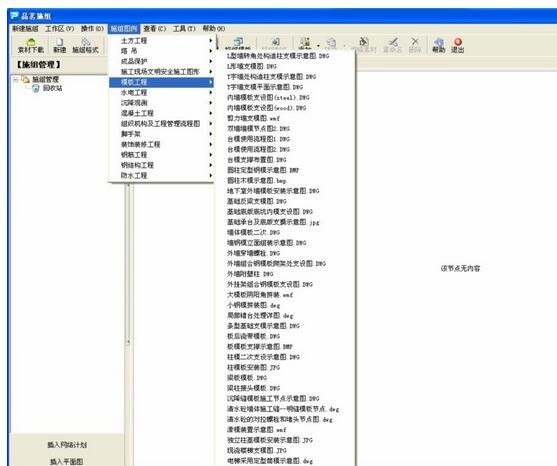The image size is (557, 466).
Task: Pick 大模板阴阳角拼装.wmf
Action: pos(260,295)
